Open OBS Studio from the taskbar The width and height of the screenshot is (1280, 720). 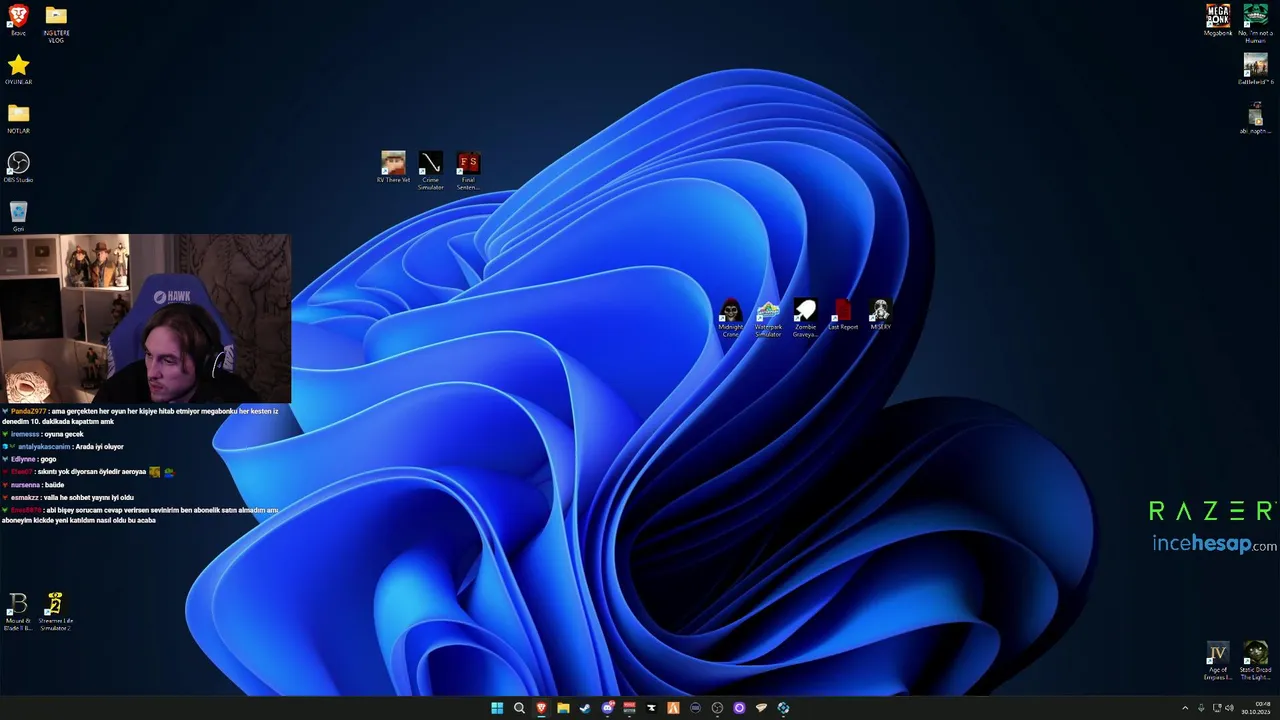tap(717, 708)
